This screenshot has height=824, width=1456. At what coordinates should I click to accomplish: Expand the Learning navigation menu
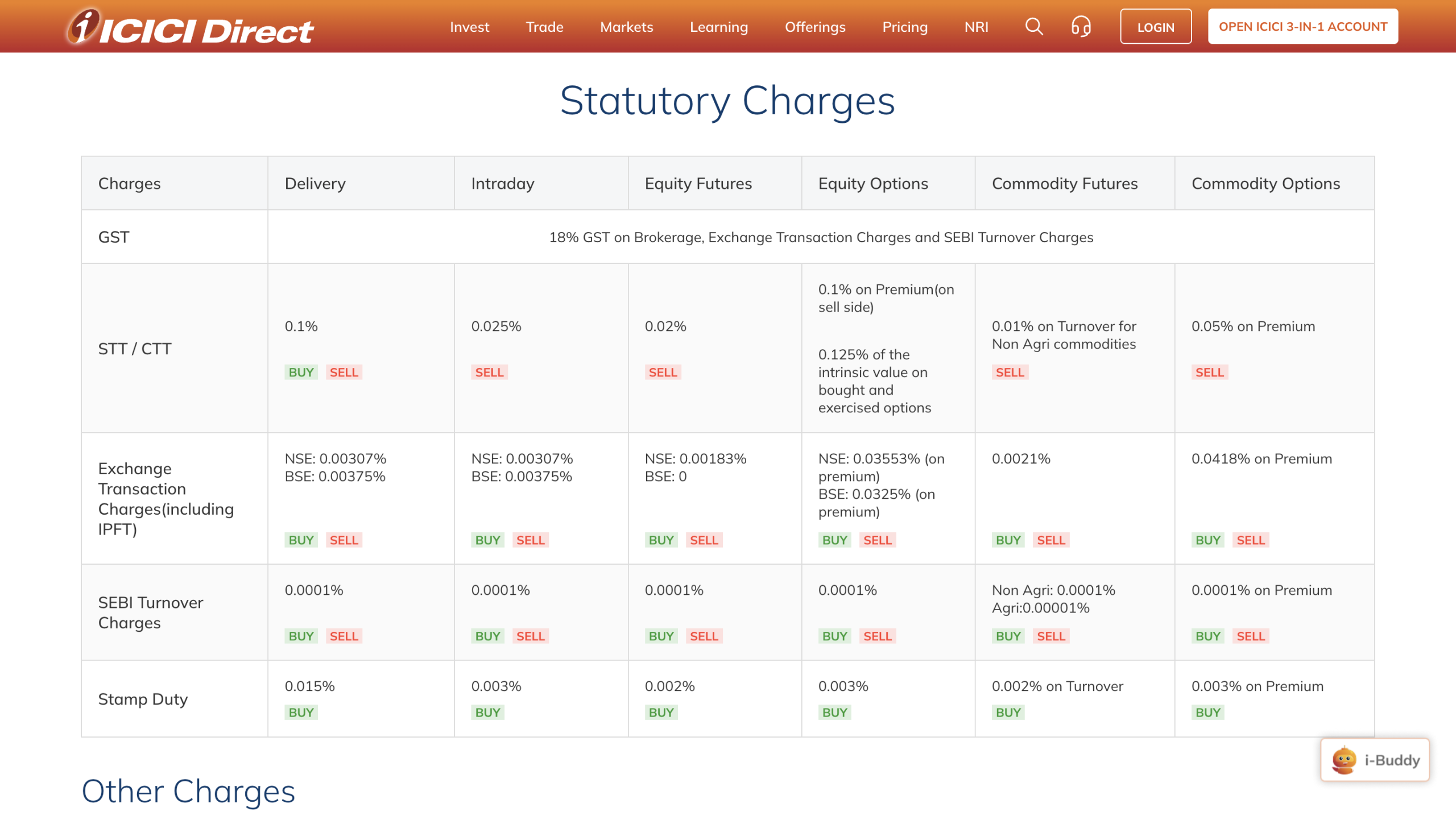tap(718, 27)
